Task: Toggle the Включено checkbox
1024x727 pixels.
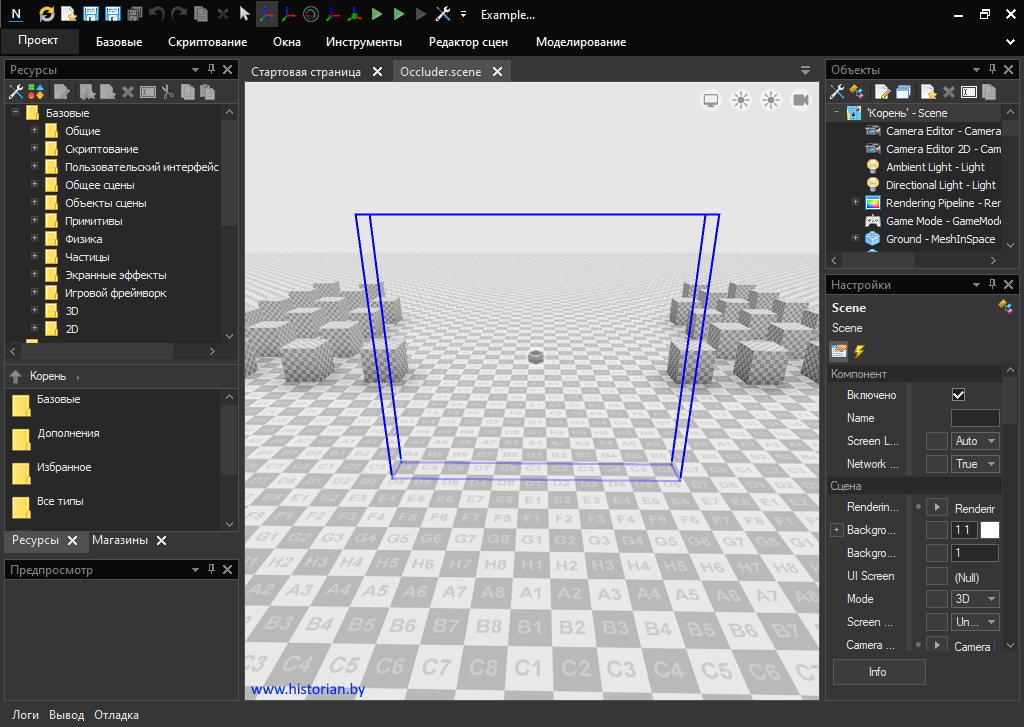Action: (x=958, y=395)
